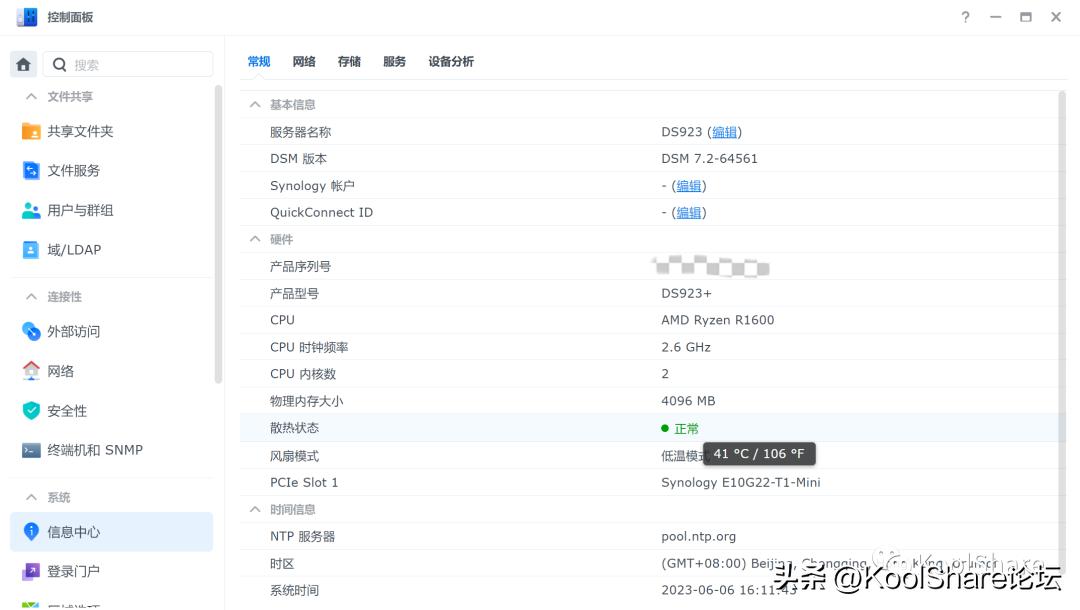Select 网络 in the left sidebar
Viewport: 1080px width, 610px height.
pyautogui.click(x=66, y=371)
